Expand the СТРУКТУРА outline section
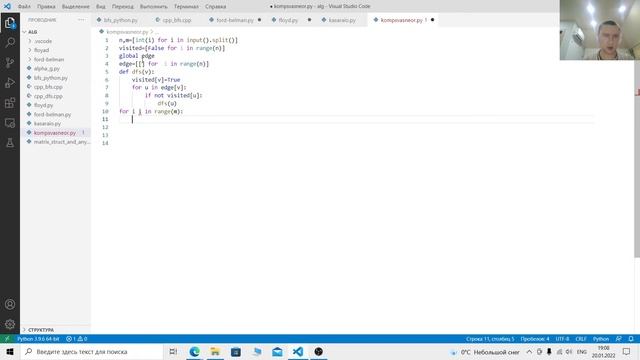Viewport: 640px width, 360px height. tap(41, 330)
